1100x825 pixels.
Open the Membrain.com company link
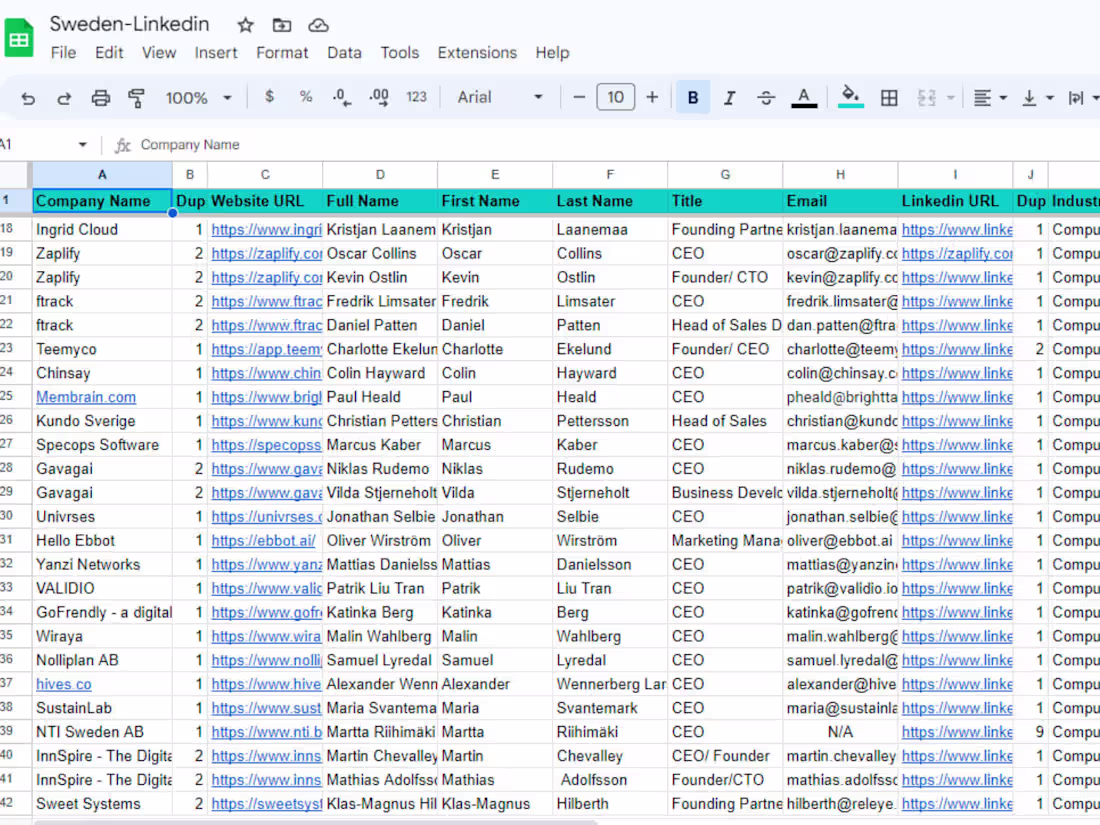pyautogui.click(x=86, y=397)
